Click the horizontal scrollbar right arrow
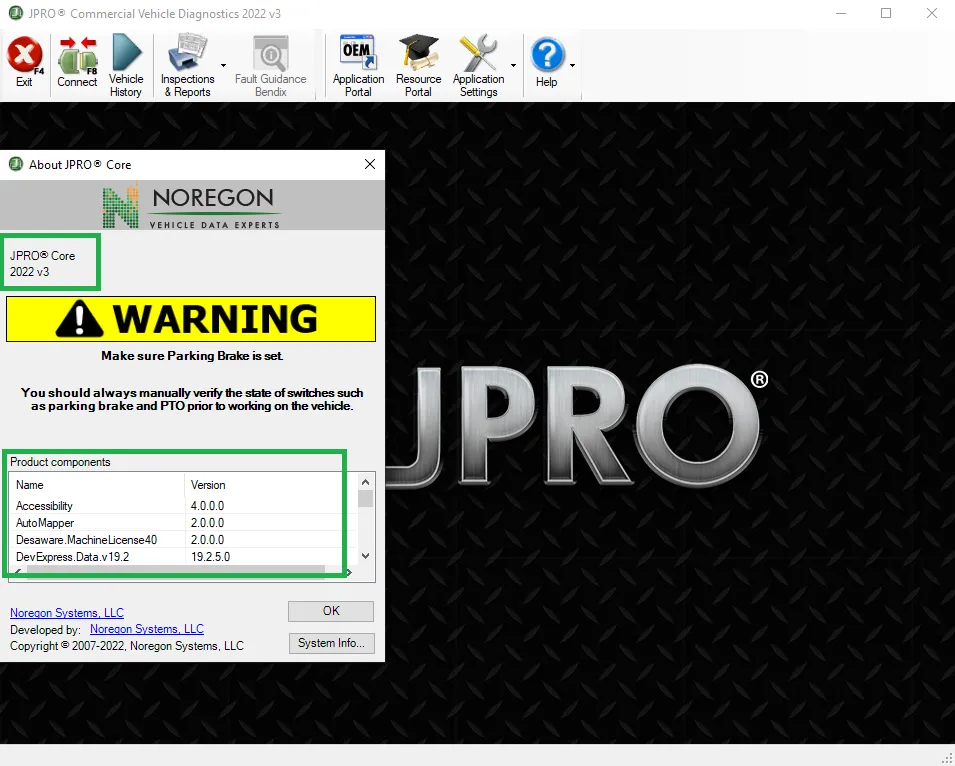Image resolution: width=955 pixels, height=766 pixels. (x=349, y=572)
